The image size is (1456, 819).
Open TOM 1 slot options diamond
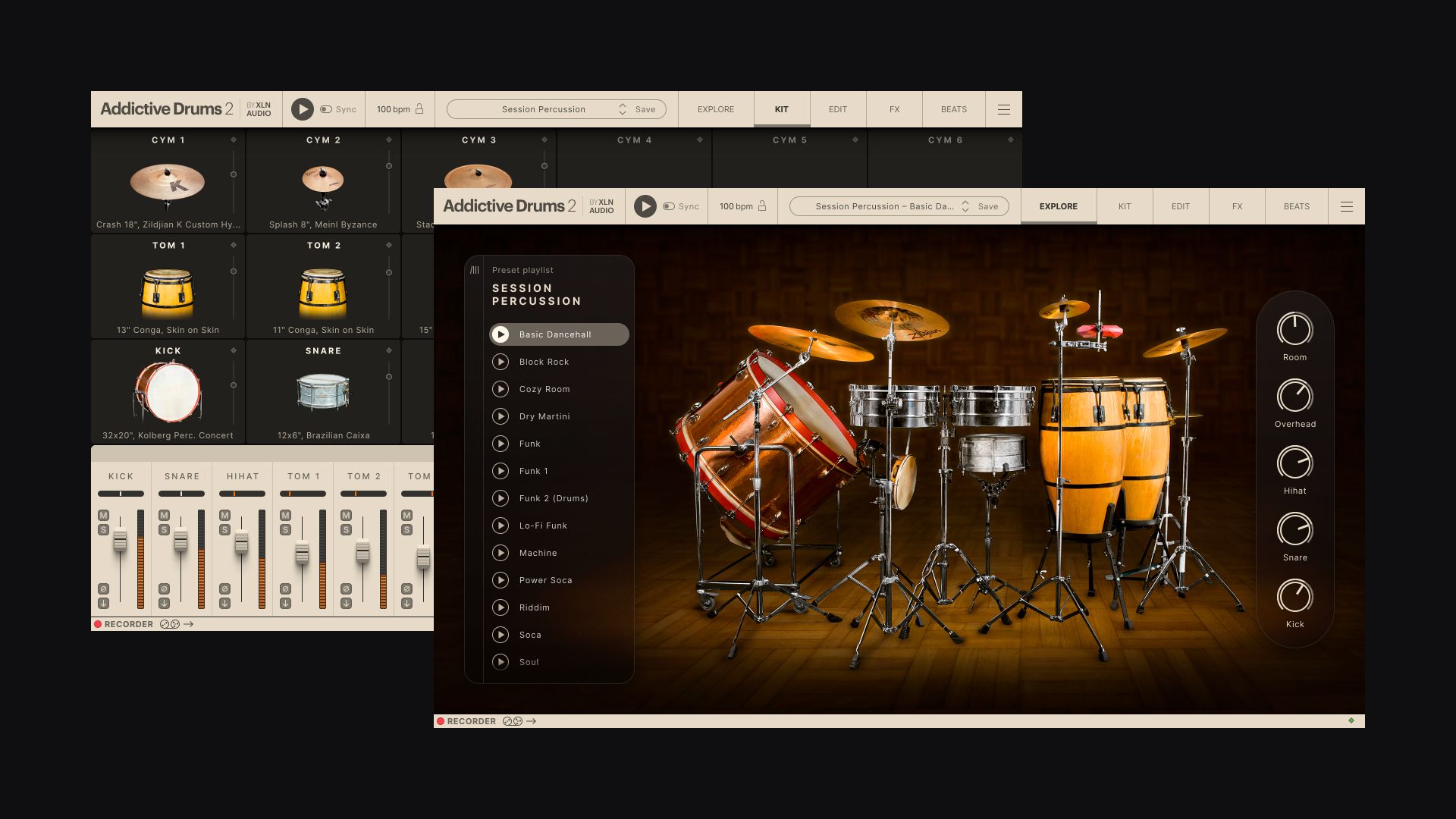click(x=234, y=245)
